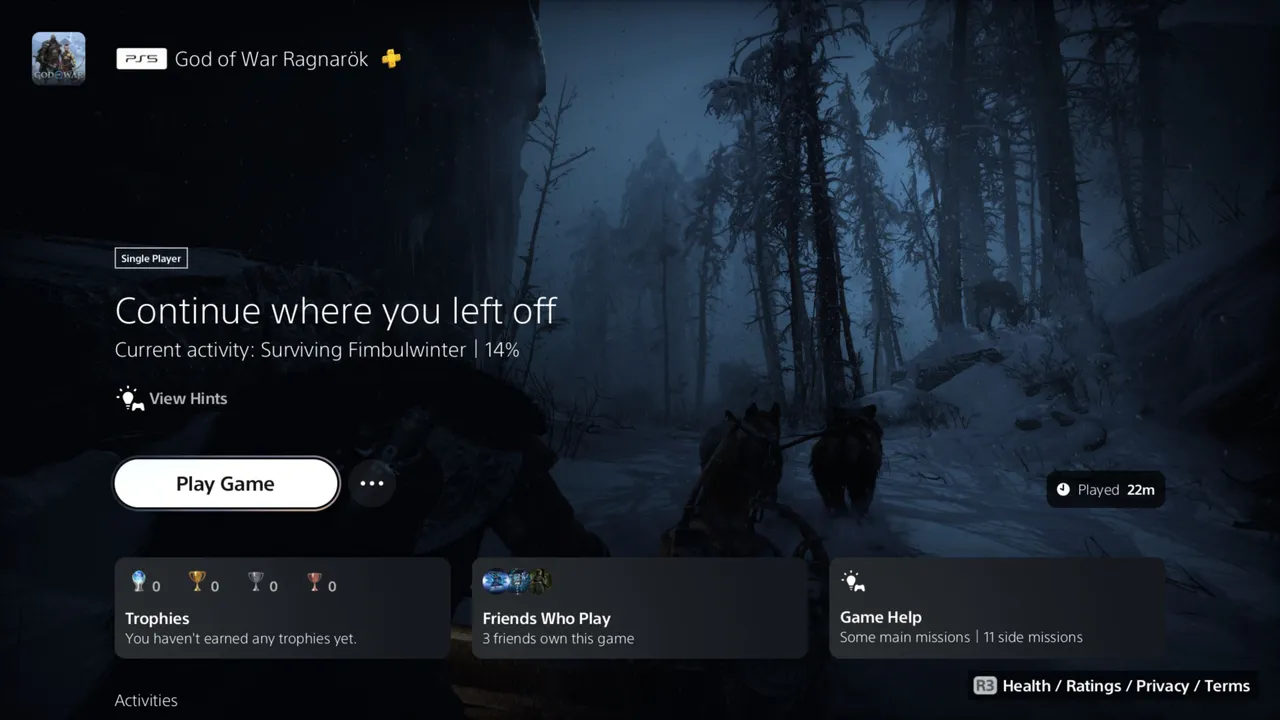Click the Continue where you left off heading

[x=336, y=310]
